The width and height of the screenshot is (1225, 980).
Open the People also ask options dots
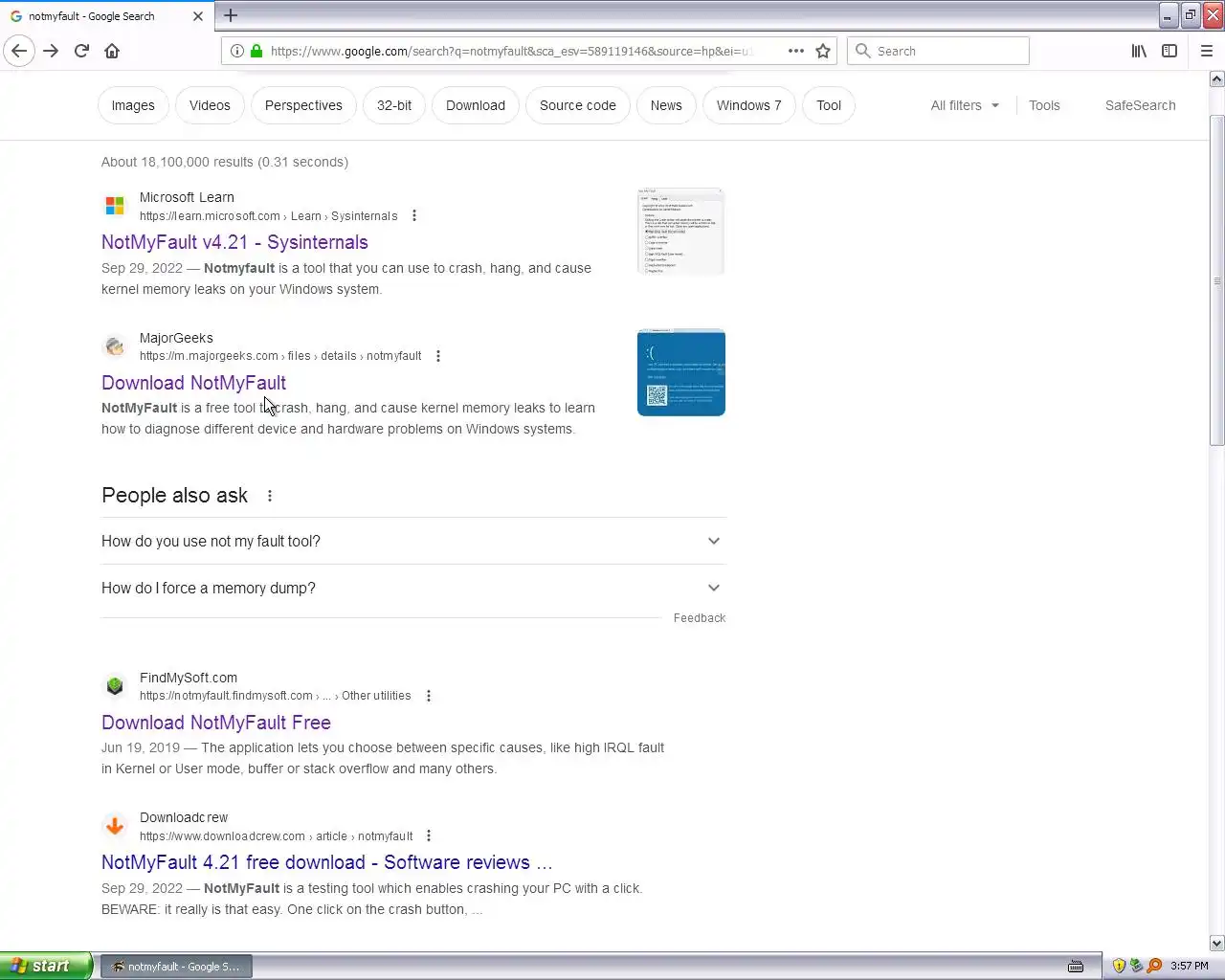(x=270, y=496)
